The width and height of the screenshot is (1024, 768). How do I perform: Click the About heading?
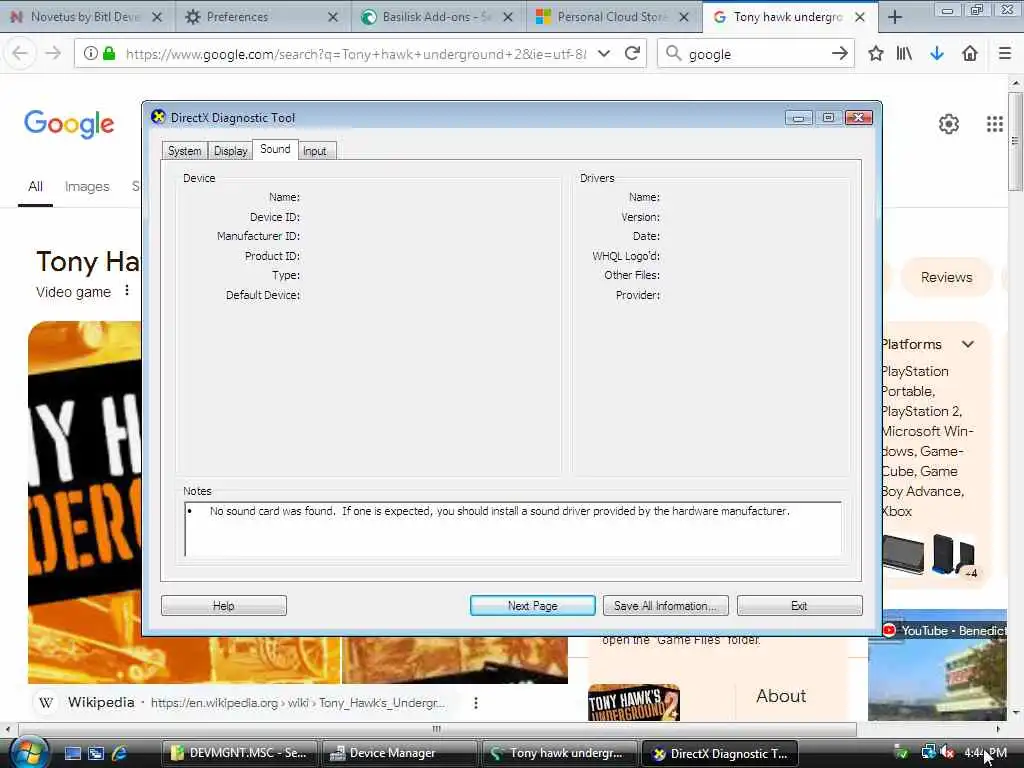point(781,696)
